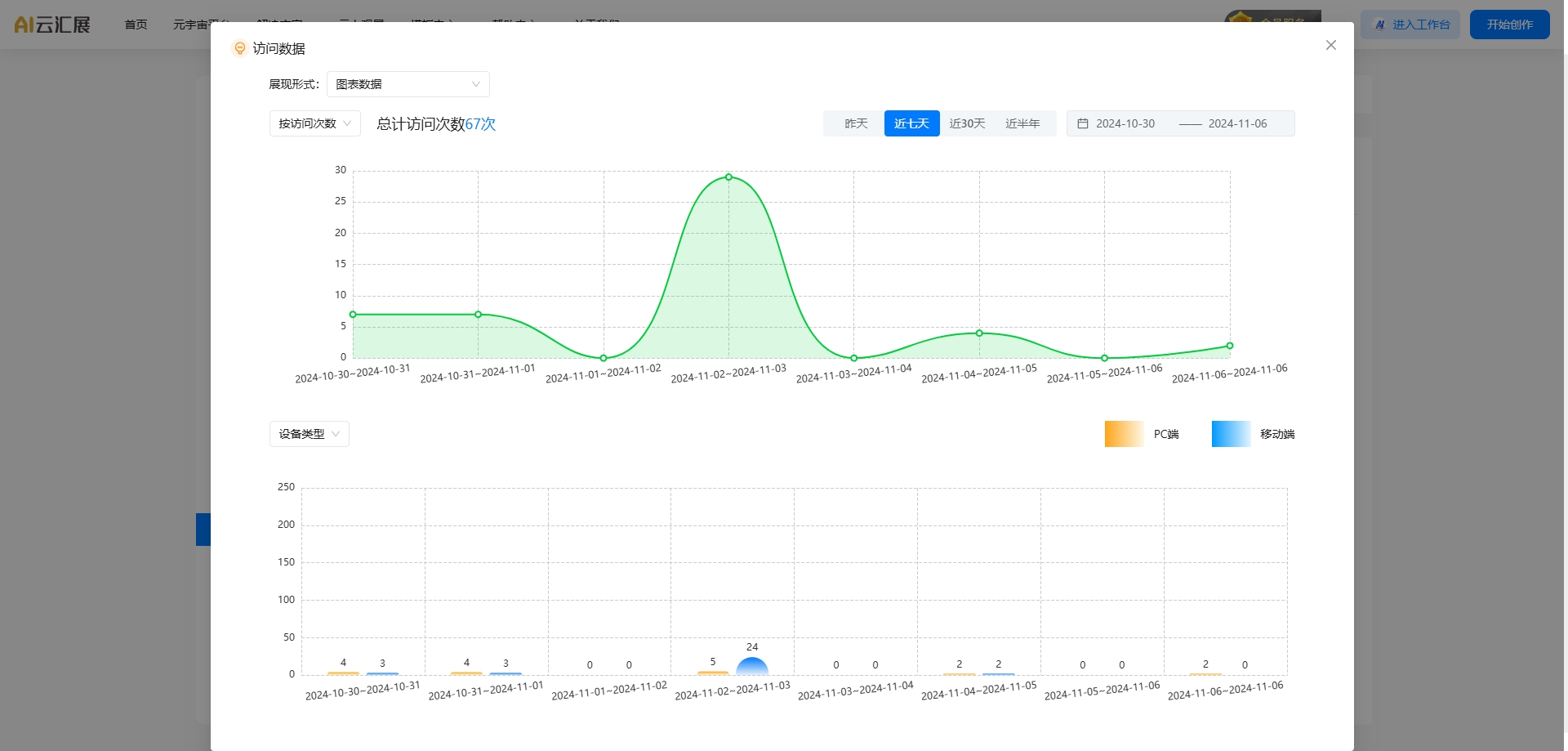Click the peak data point on the line chart
The height and width of the screenshot is (751, 1568).
[728, 177]
